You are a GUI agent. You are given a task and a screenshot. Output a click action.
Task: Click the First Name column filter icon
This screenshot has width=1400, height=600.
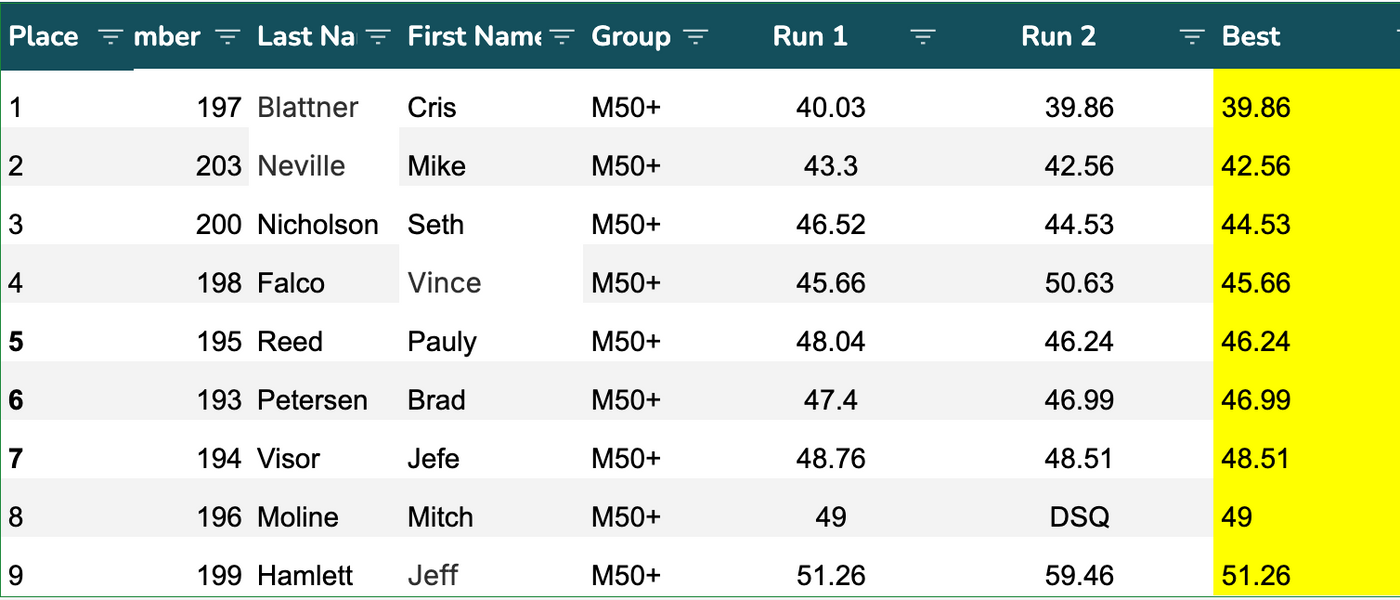tap(562, 37)
